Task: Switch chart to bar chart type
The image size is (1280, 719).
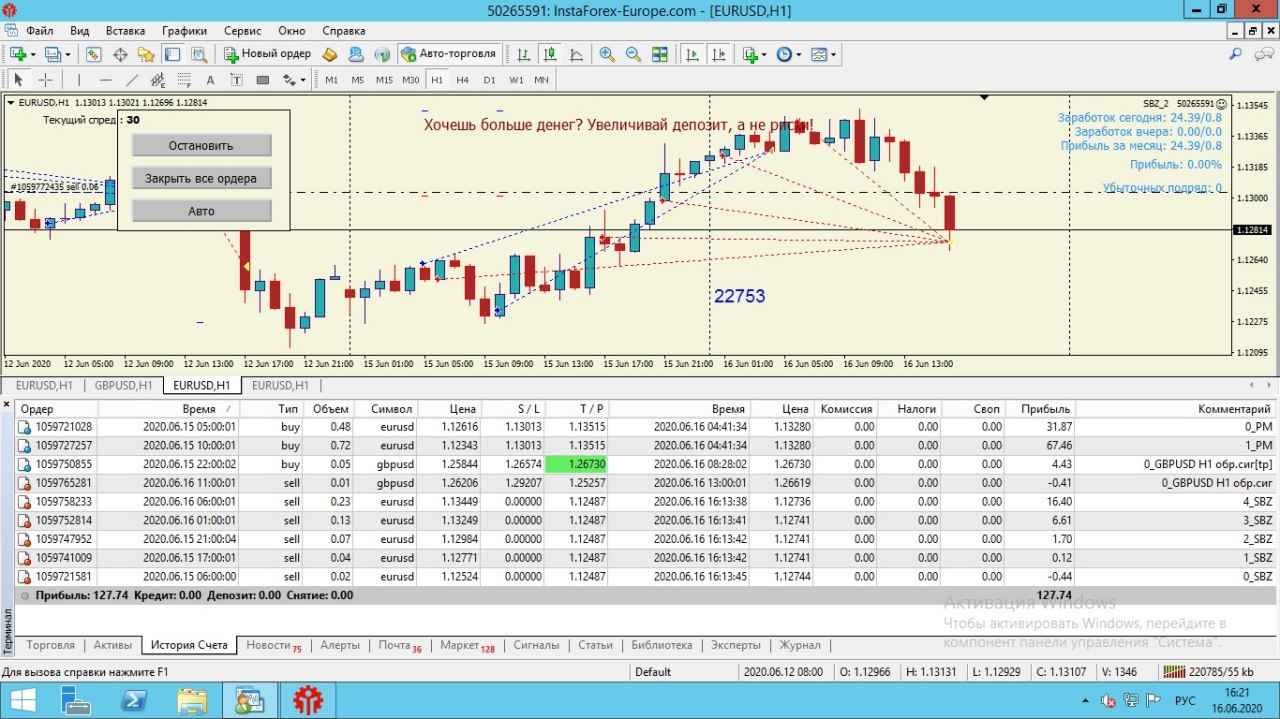Action: [523, 54]
